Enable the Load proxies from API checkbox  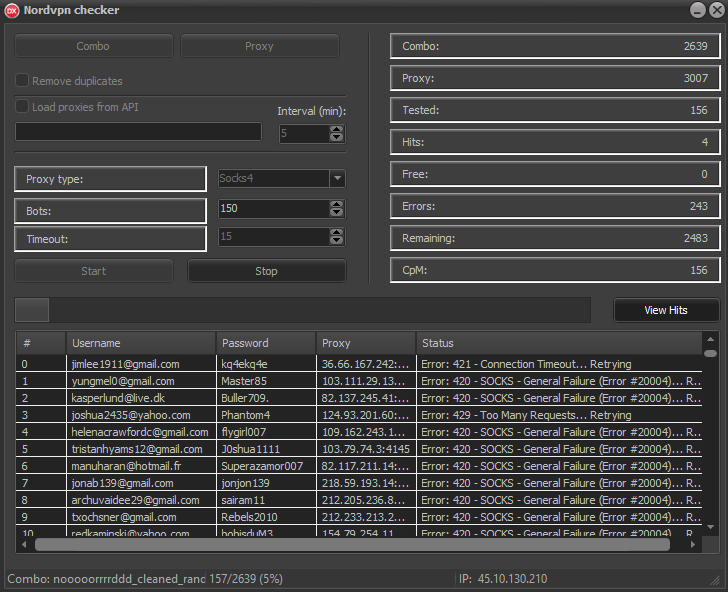[x=22, y=106]
